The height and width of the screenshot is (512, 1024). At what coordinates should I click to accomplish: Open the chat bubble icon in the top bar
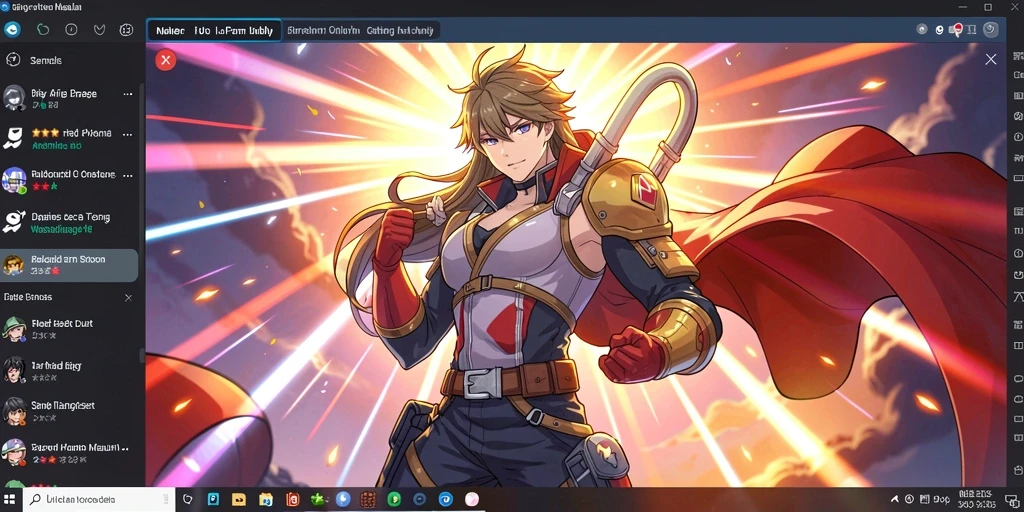coord(126,29)
